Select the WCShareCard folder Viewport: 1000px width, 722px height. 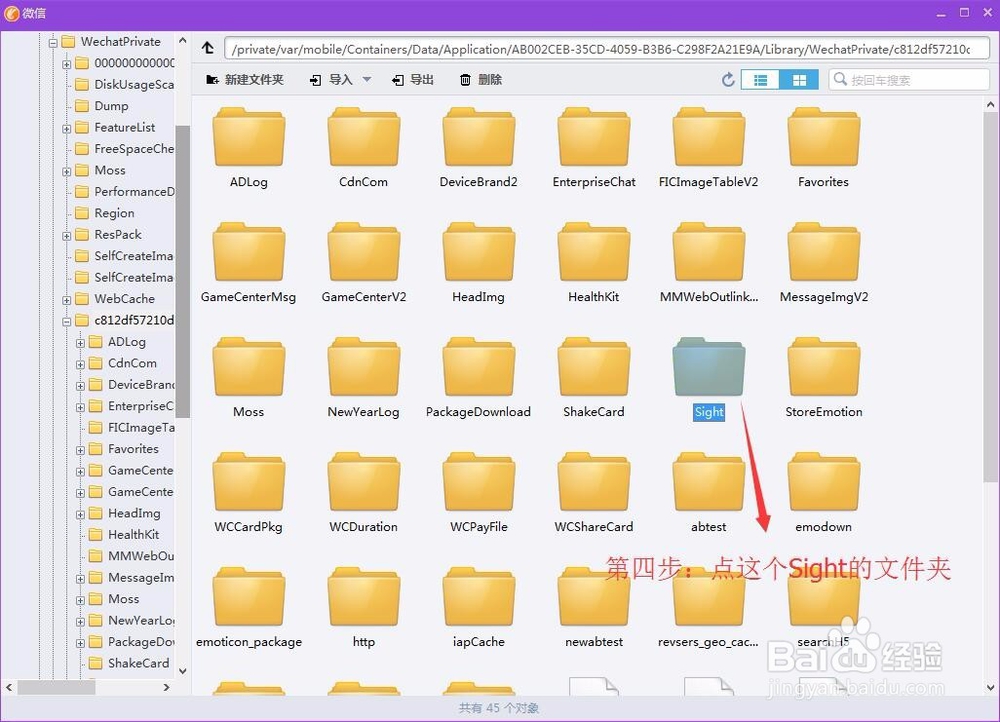pos(594,492)
